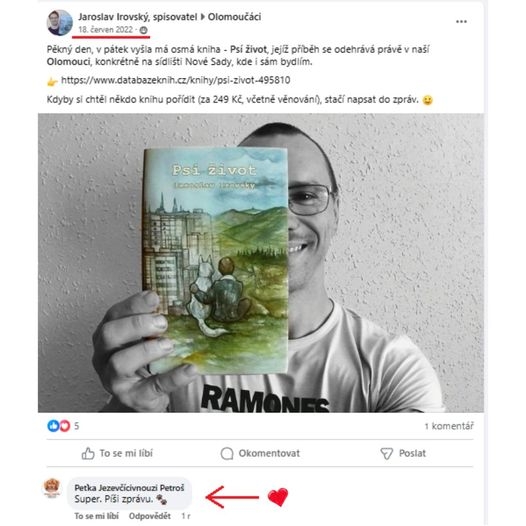Open the three-dot post options menu
526x526 pixels.
(461, 21)
